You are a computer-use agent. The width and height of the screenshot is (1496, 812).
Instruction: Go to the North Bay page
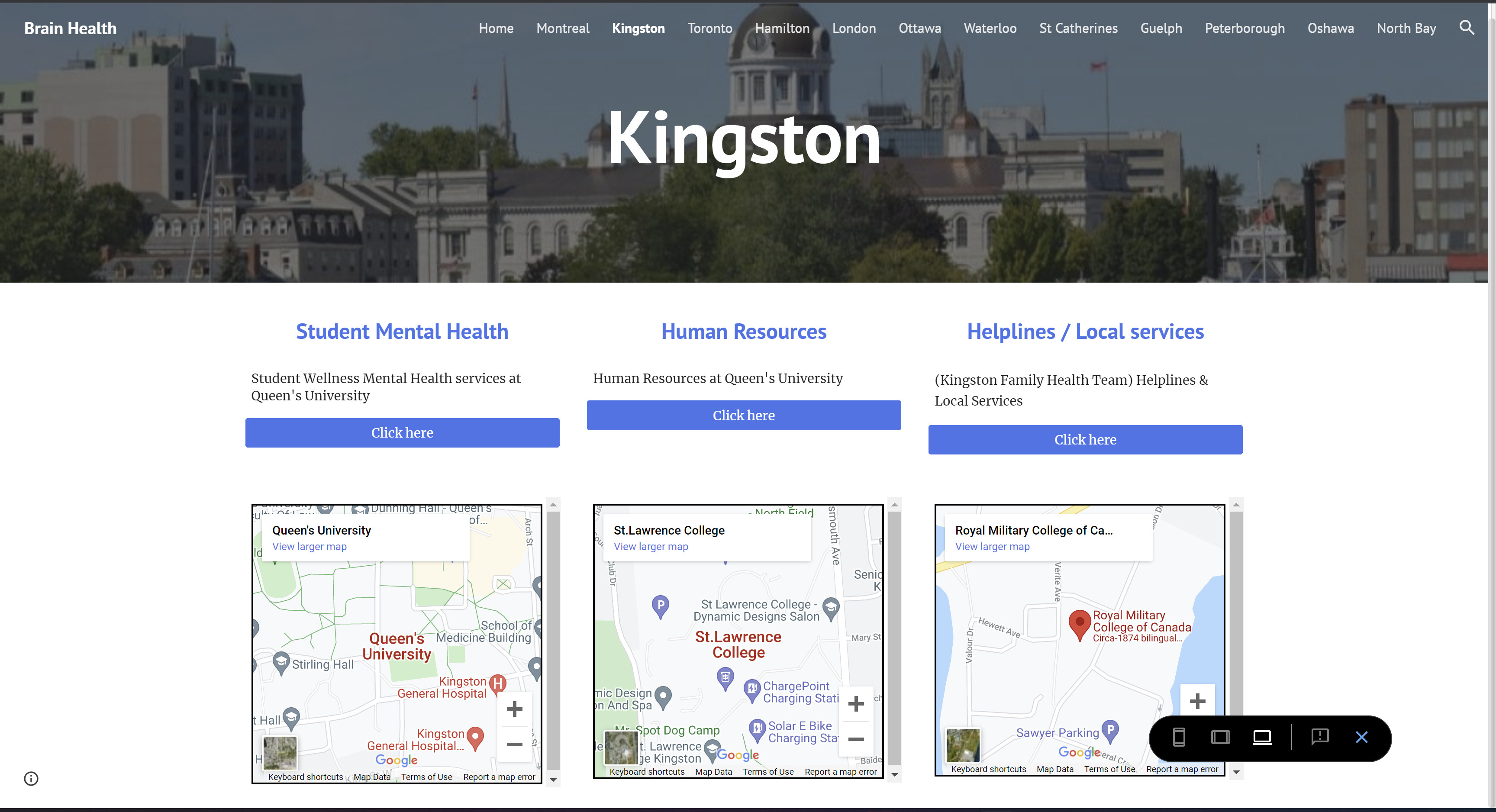click(1406, 28)
